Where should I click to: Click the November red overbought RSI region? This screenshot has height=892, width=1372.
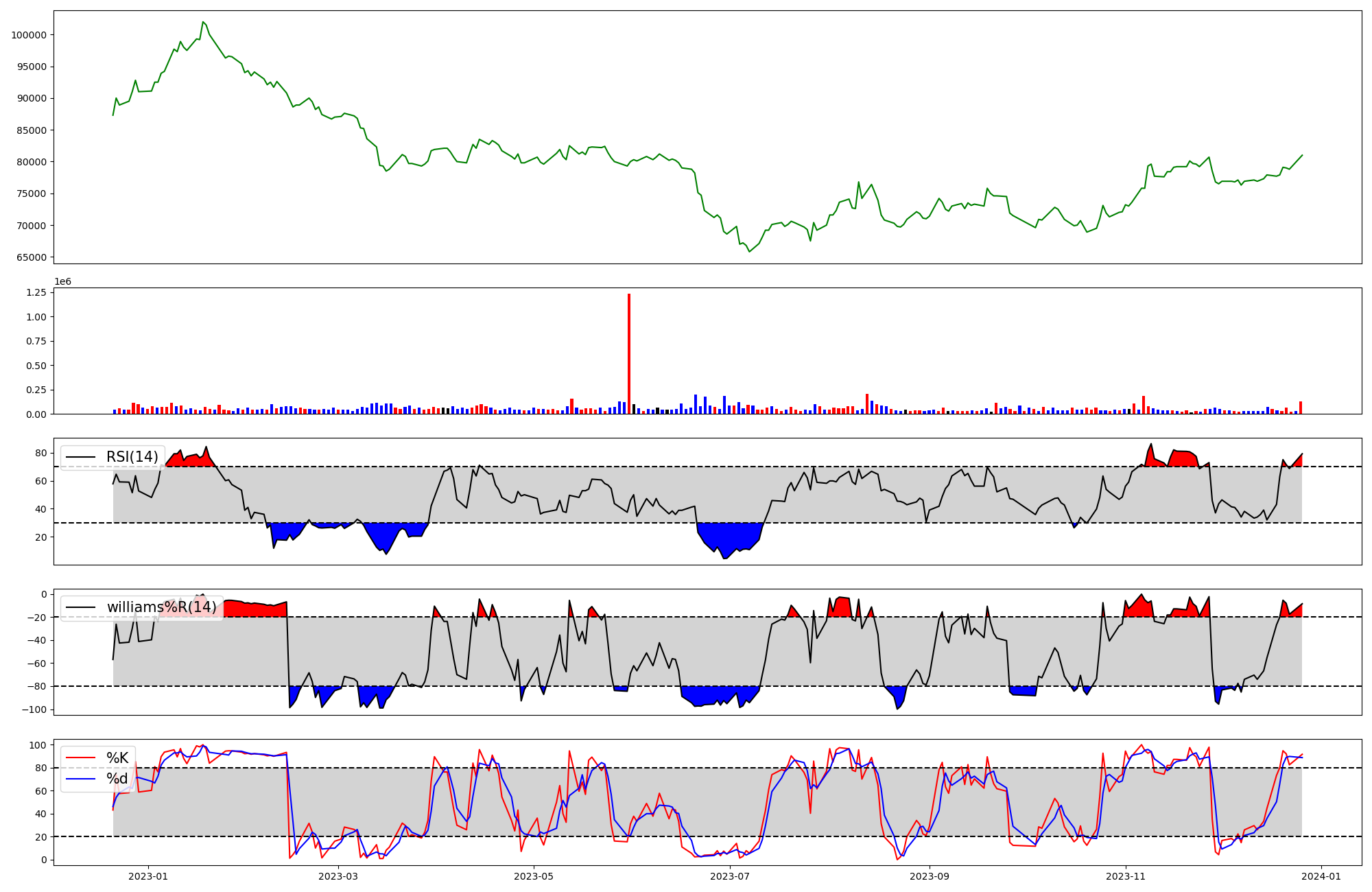(x=1183, y=458)
